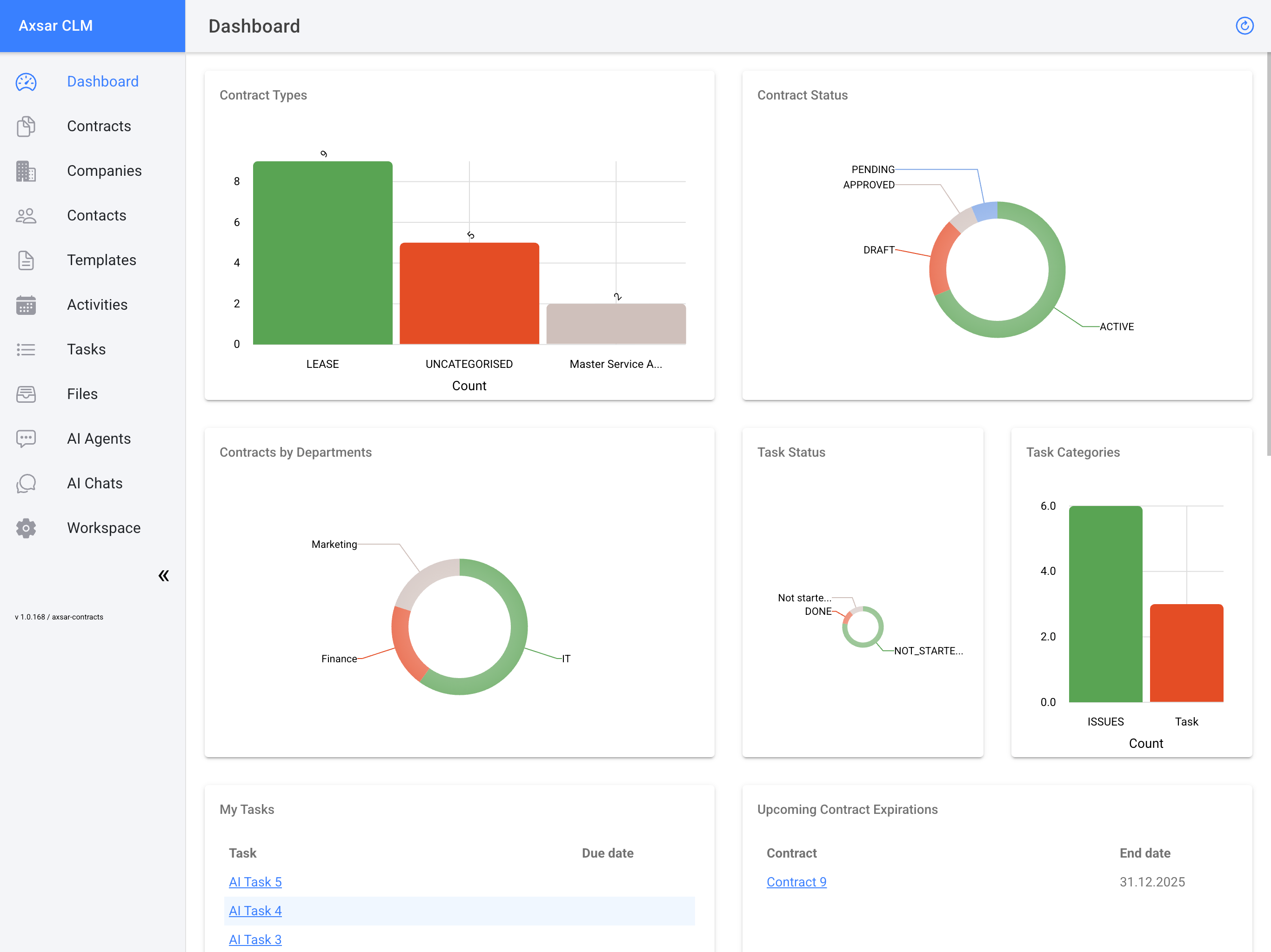Click the red UNCATEGORISED bar
1271x952 pixels.
pyautogui.click(x=469, y=293)
